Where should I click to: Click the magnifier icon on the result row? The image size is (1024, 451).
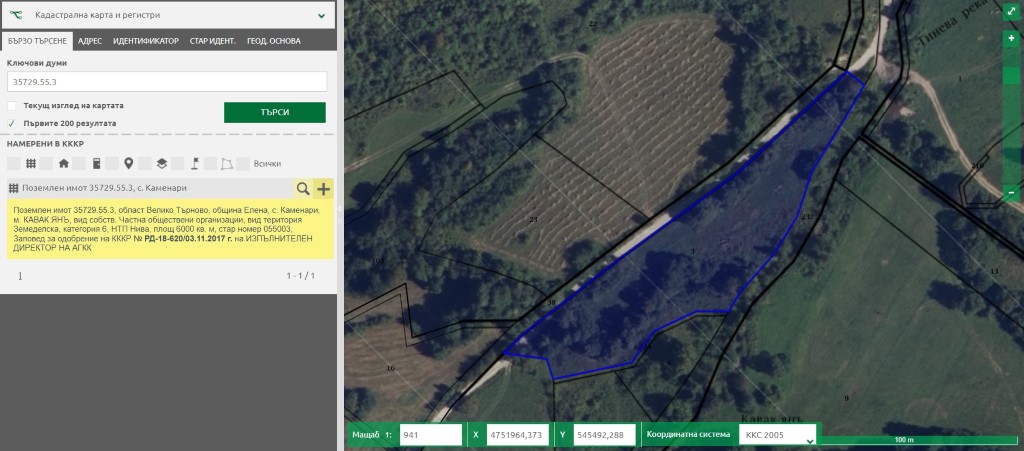tap(302, 188)
